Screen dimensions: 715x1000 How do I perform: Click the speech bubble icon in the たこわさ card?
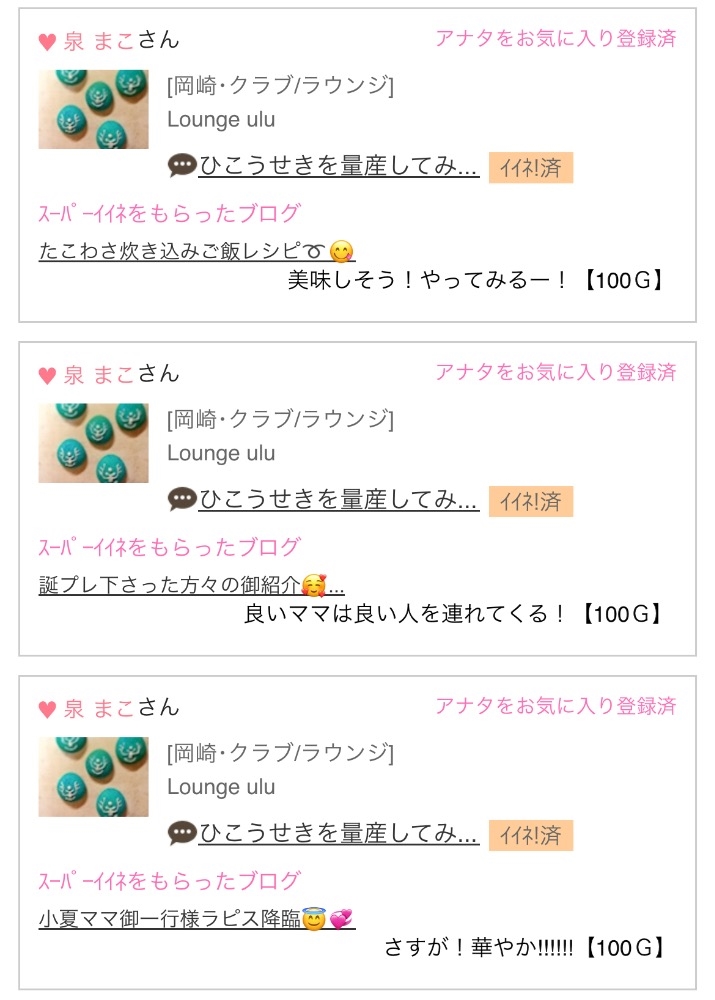point(182,166)
